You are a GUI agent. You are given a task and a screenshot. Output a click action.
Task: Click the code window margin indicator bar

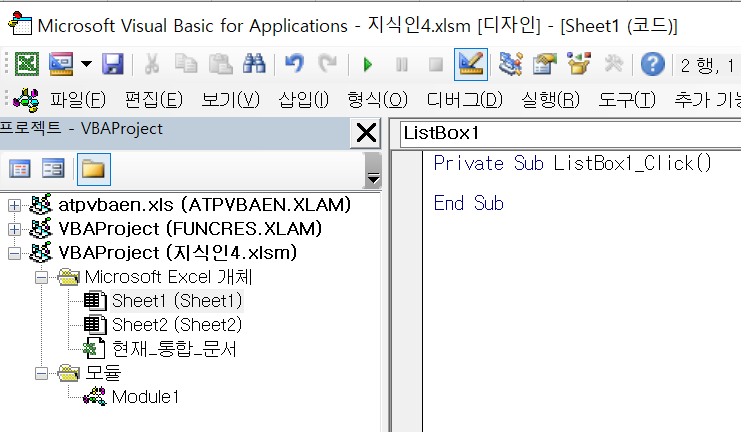point(407,291)
